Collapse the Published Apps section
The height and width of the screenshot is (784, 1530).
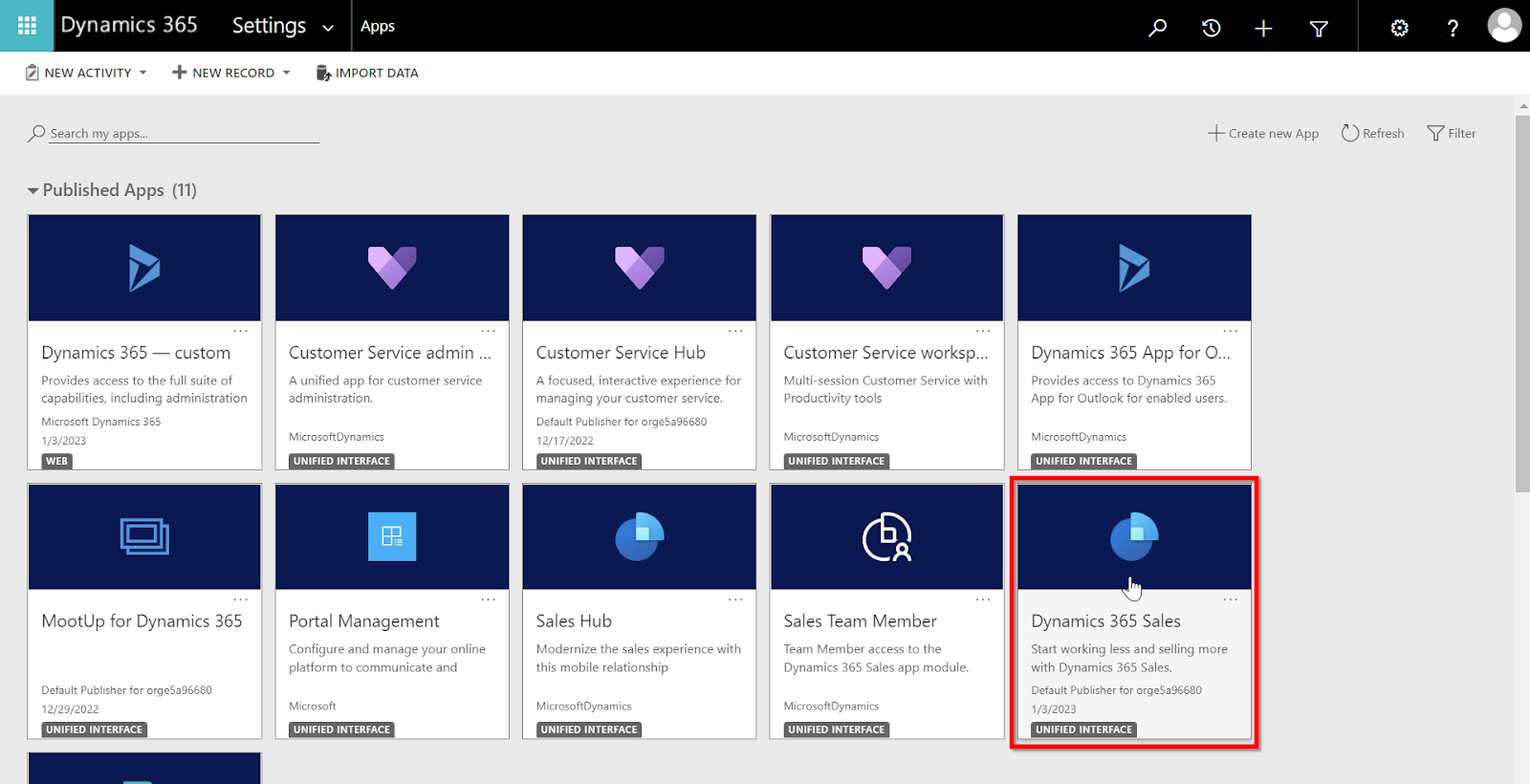(x=33, y=191)
